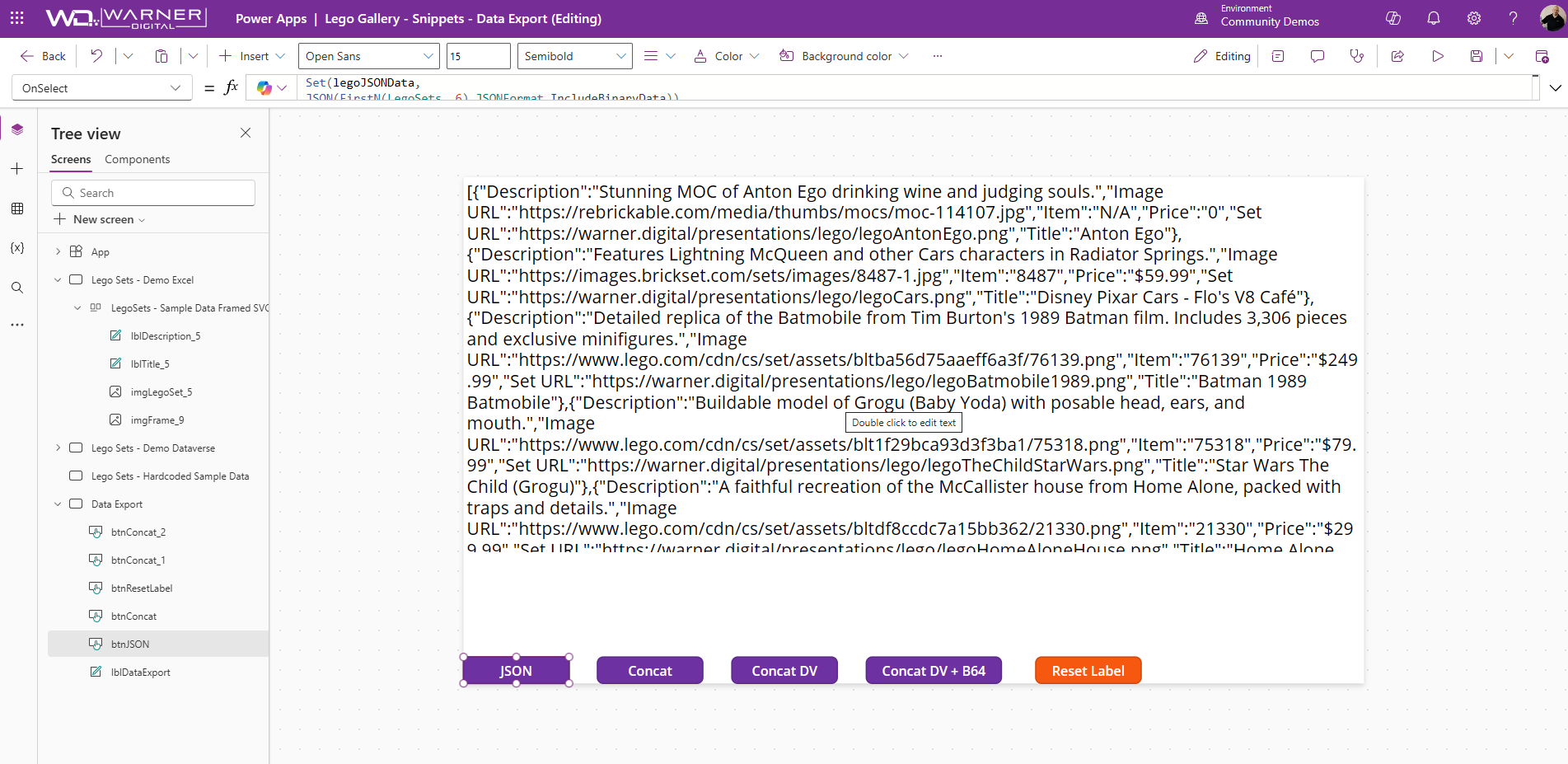Open the app launcher waffle icon
The image size is (1568, 764).
tap(16, 18)
